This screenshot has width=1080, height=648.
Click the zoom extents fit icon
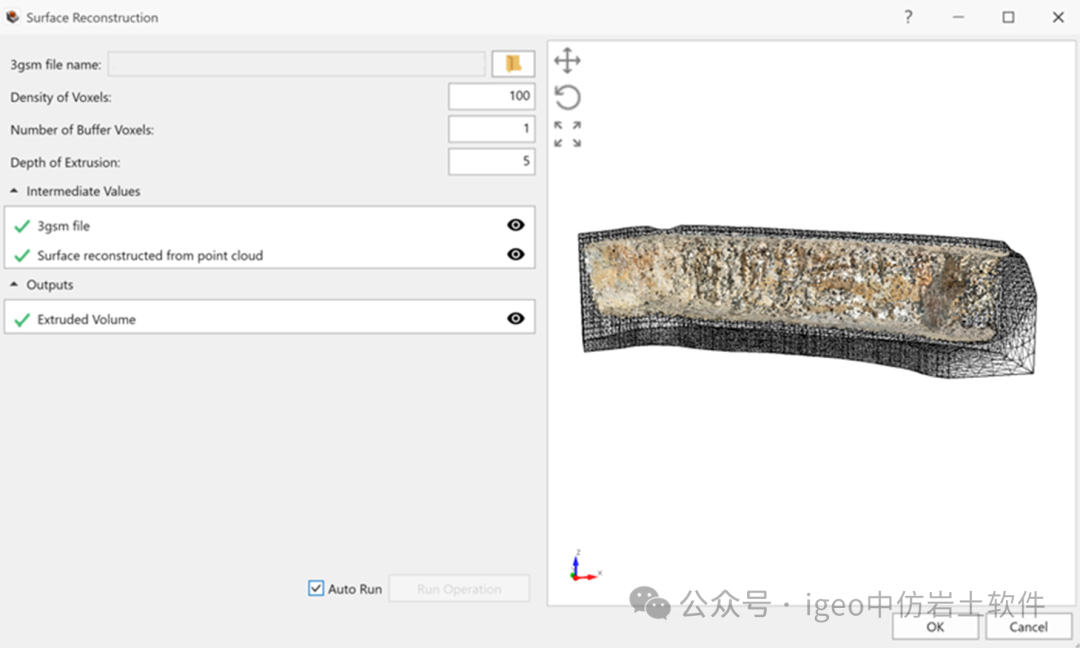(567, 134)
